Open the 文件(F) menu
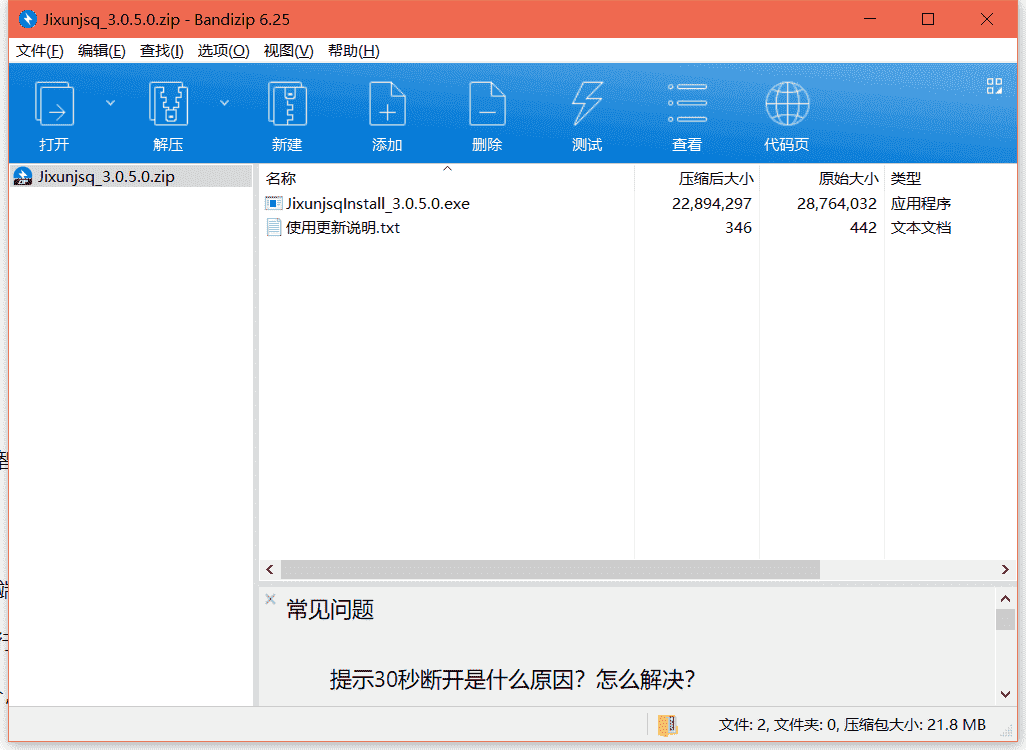1026x750 pixels. click(x=39, y=51)
